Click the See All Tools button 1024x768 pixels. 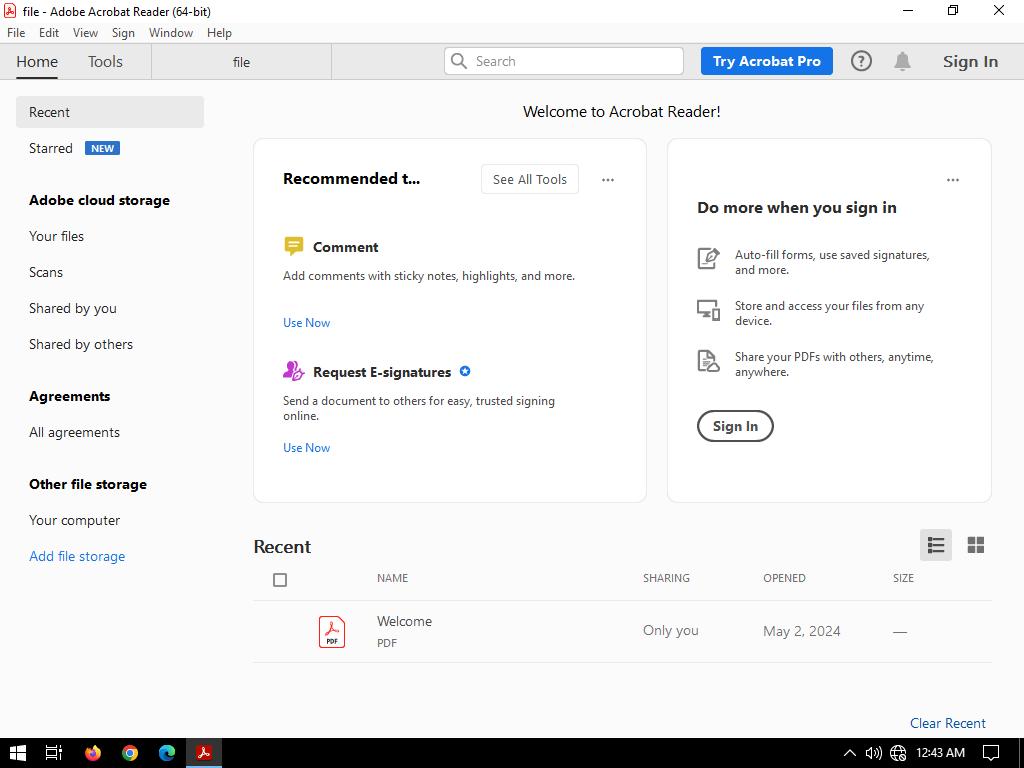529,179
